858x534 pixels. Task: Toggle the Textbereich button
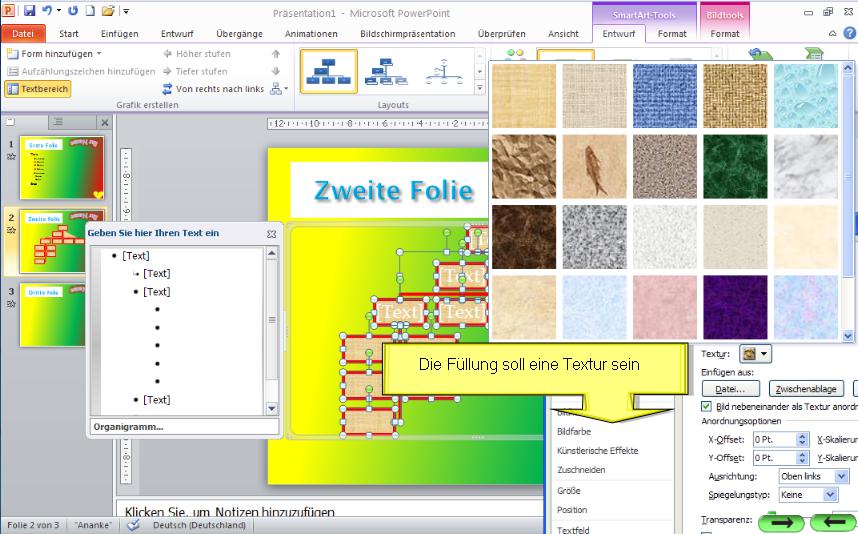(x=38, y=89)
